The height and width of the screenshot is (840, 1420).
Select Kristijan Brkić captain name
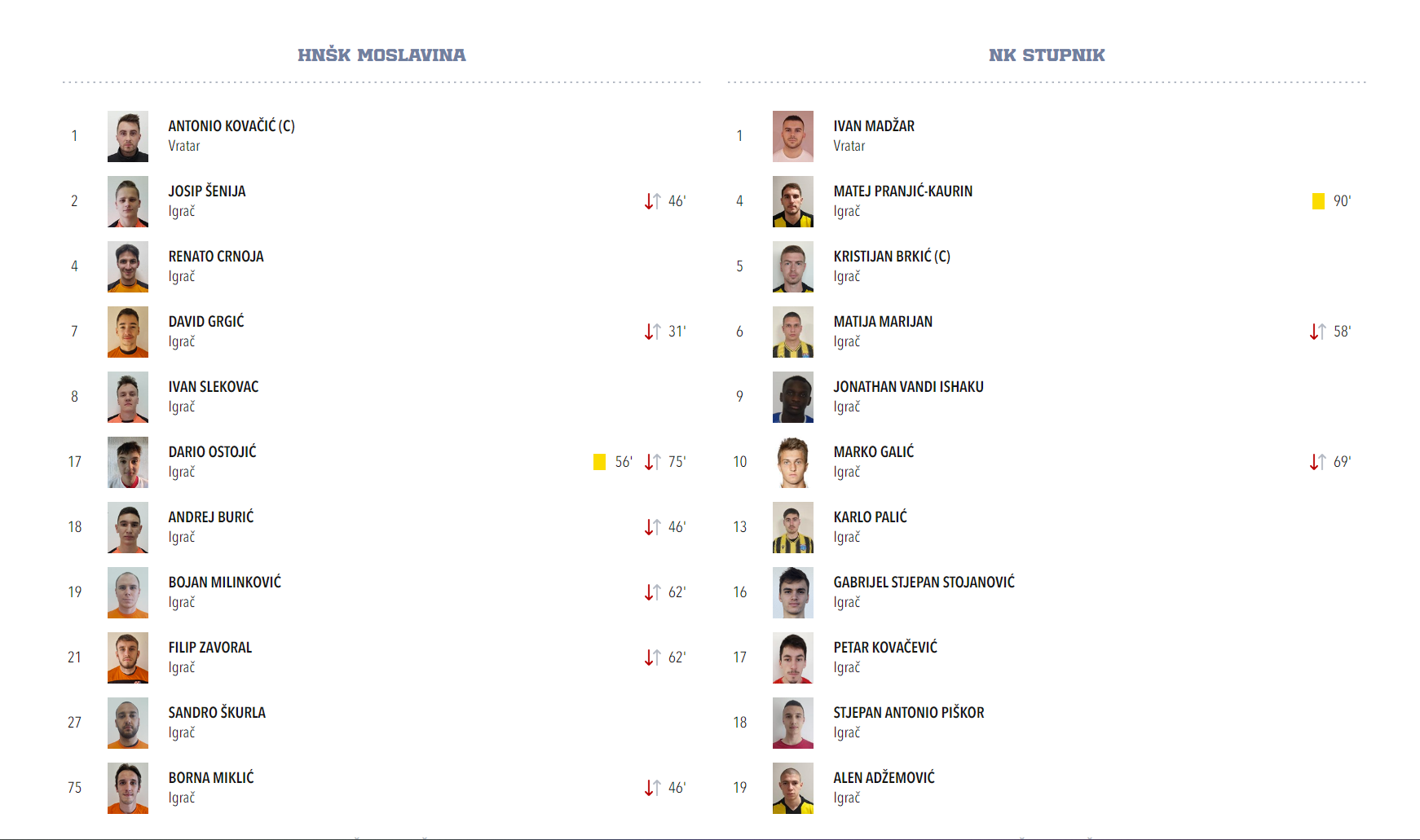pyautogui.click(x=891, y=257)
